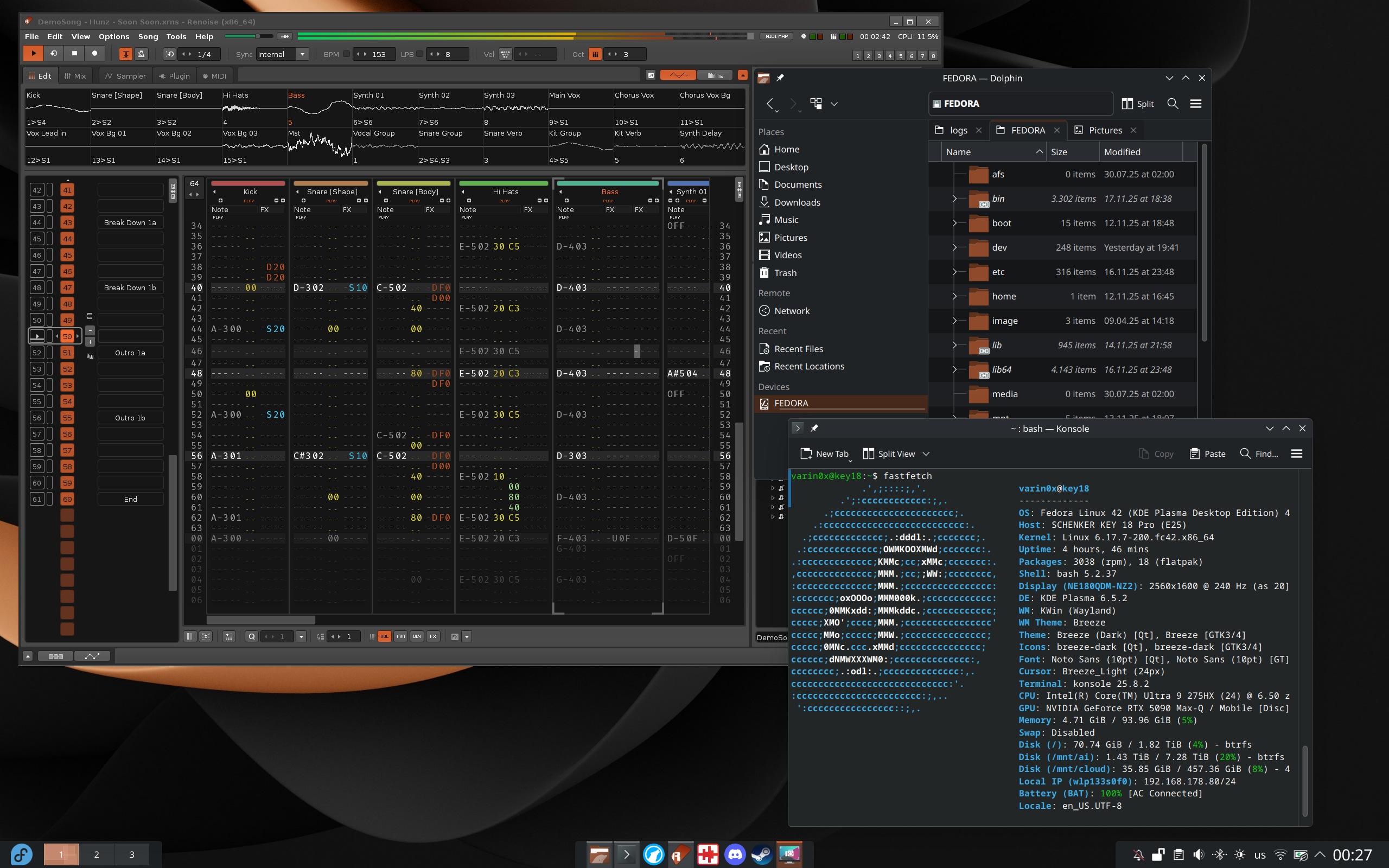Expand the boot folder tree arrow
This screenshot has width=1389, height=868.
click(x=954, y=223)
